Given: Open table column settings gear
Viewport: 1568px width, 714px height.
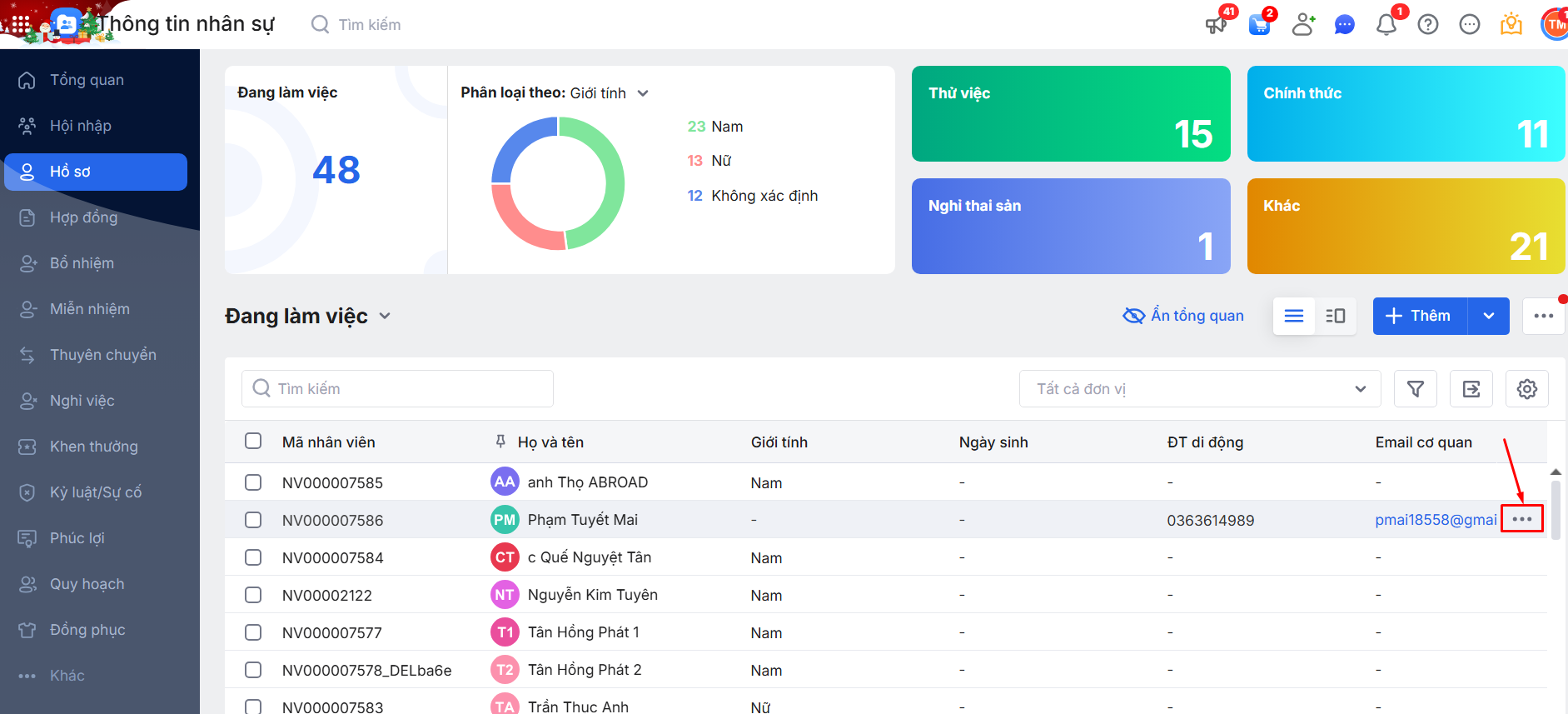Looking at the screenshot, I should pyautogui.click(x=1526, y=389).
